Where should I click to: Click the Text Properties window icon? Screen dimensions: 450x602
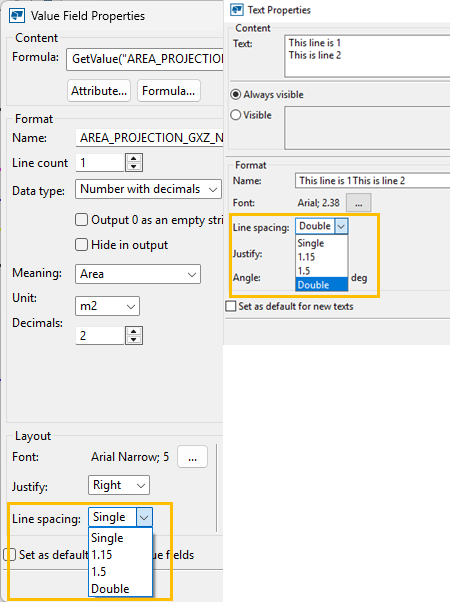pos(237,10)
